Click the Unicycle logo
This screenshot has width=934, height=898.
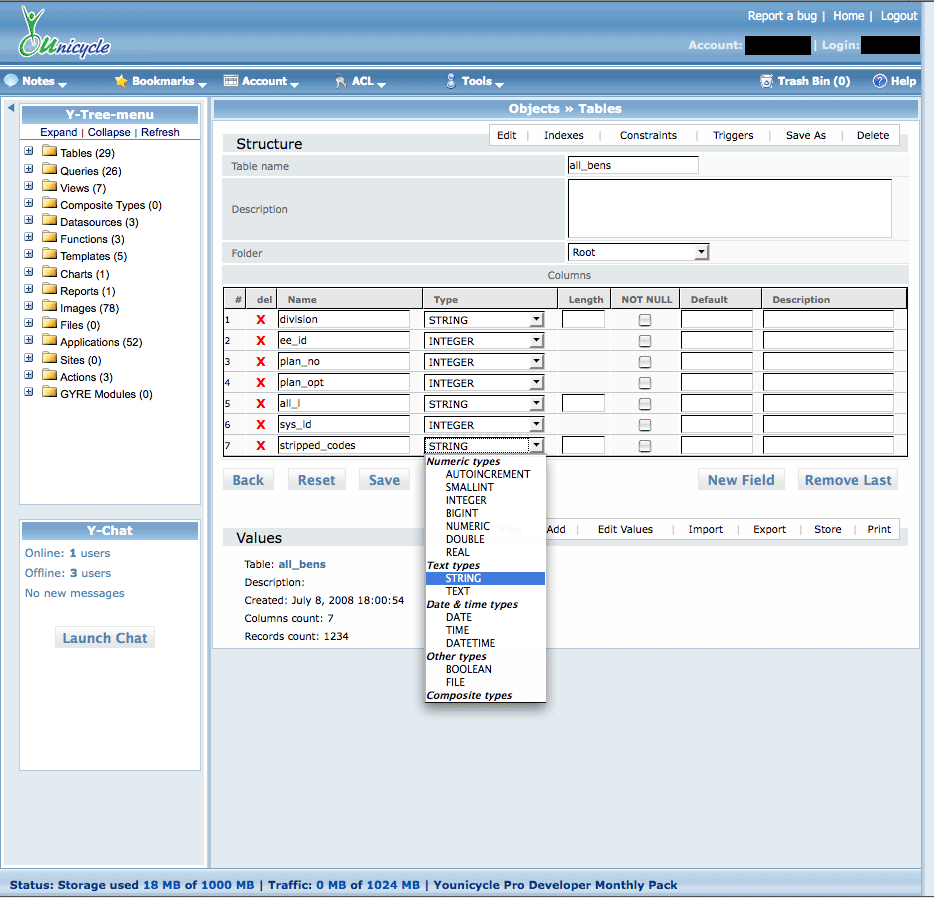pos(64,34)
